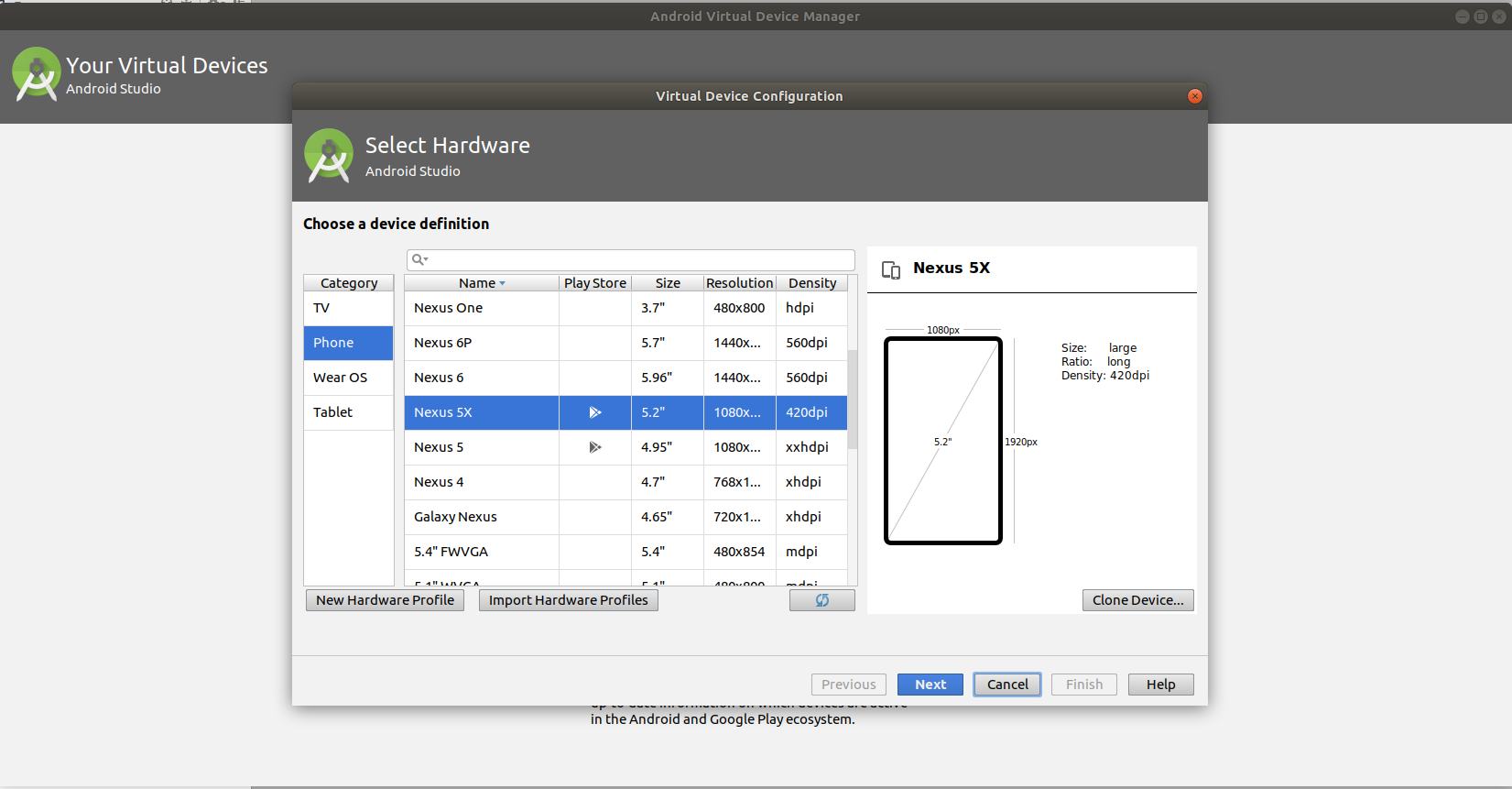Click the mdpi density cell for 5.4" FWVGA
The width and height of the screenshot is (1512, 789).
coord(812,552)
